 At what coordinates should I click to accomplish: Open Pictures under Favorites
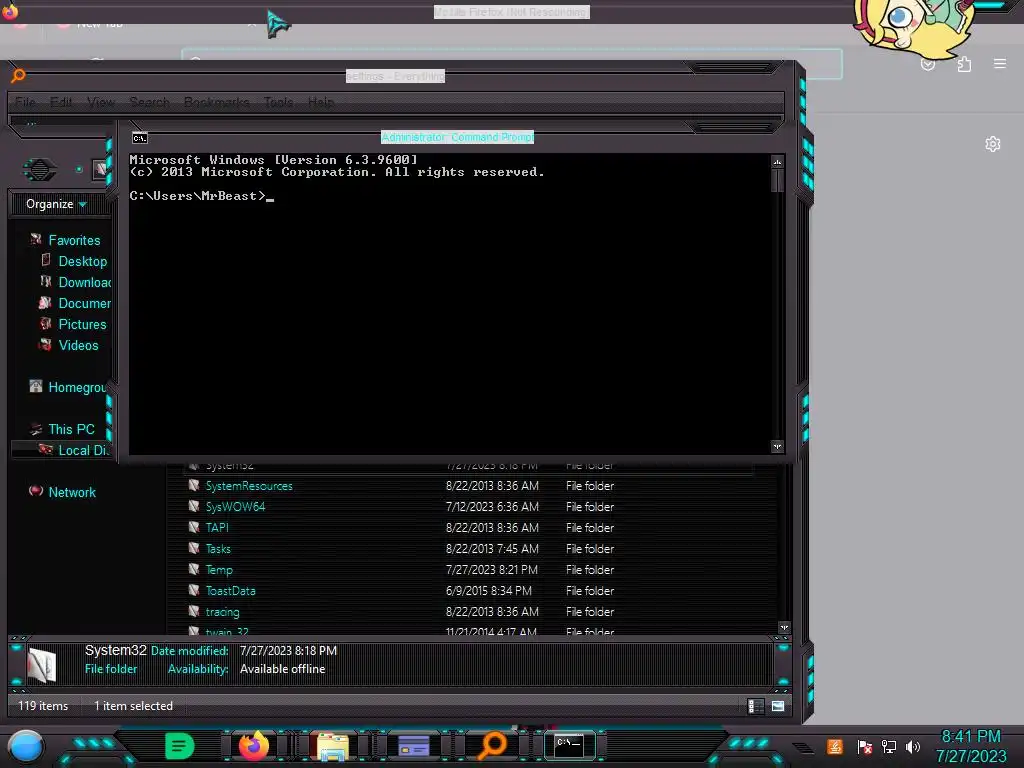coord(82,325)
